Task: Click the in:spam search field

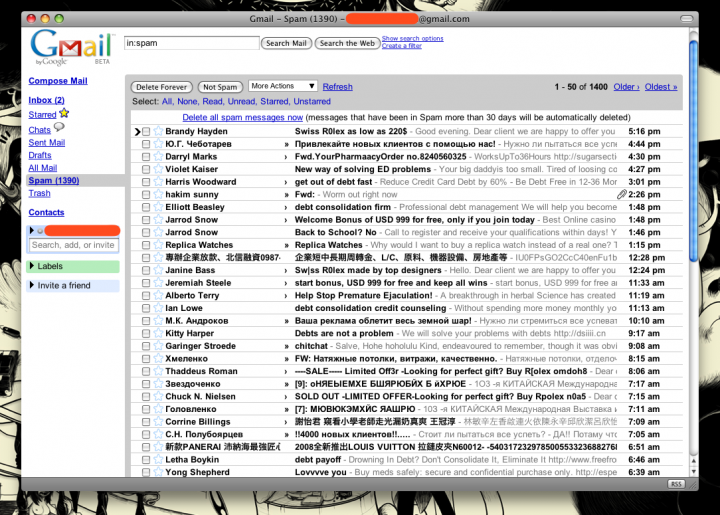Action: coord(191,43)
